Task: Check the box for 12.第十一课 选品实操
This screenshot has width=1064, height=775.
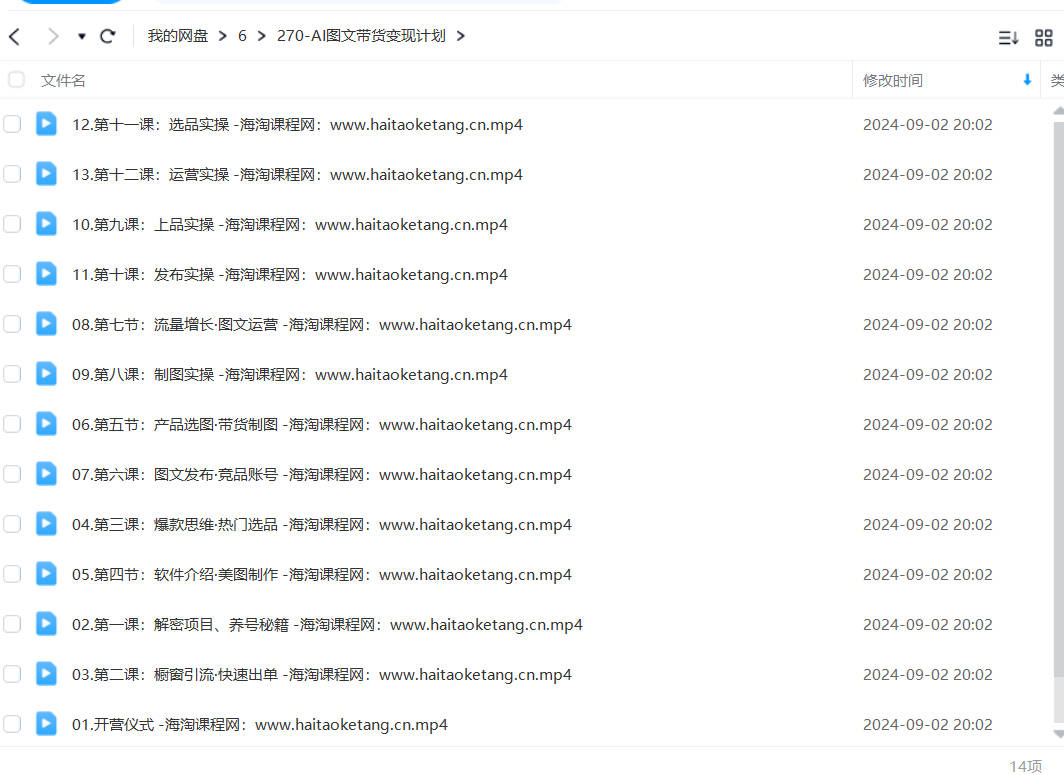Action: [x=12, y=124]
